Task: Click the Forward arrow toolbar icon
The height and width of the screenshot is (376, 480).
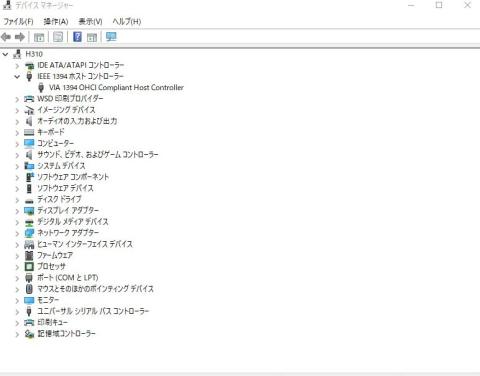Action: pos(20,37)
